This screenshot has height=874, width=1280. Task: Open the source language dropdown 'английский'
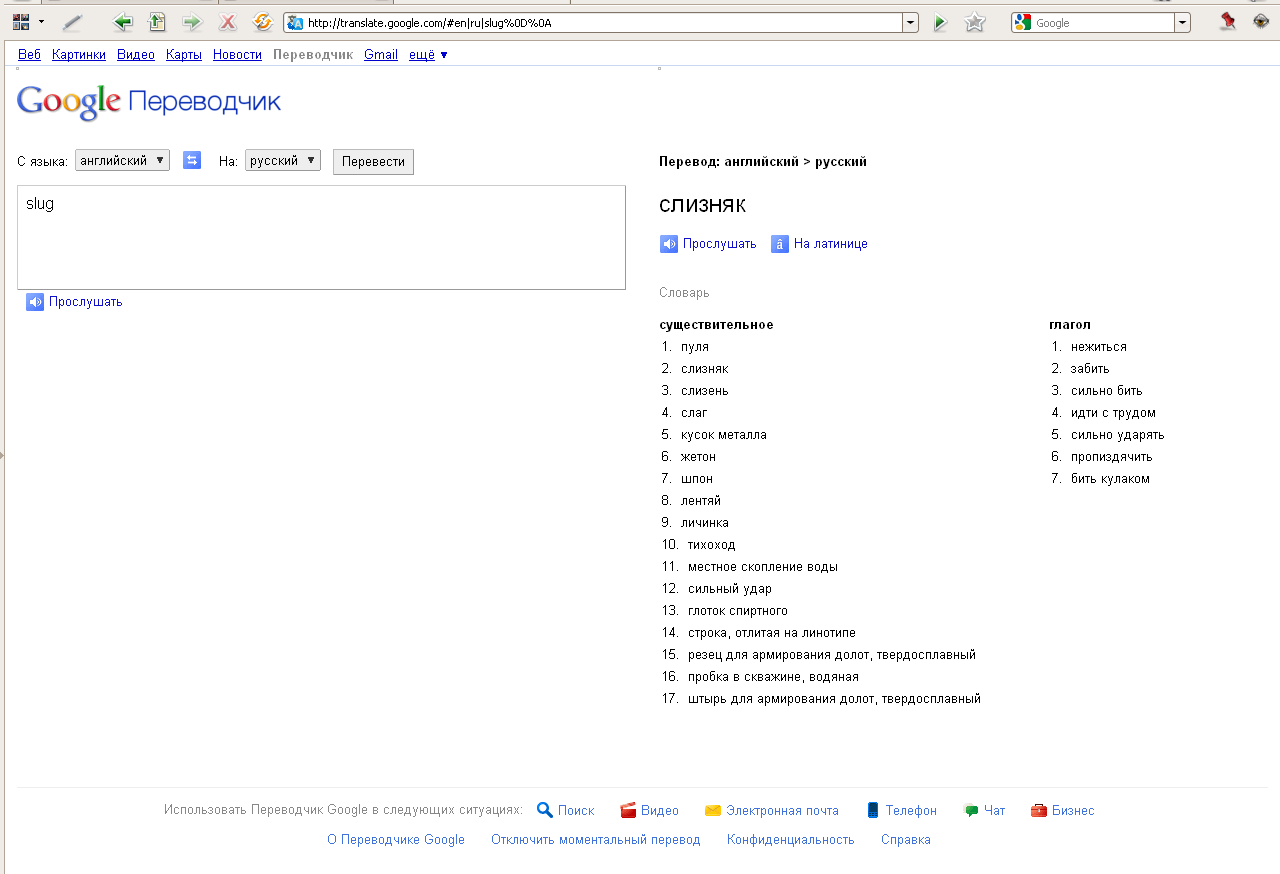click(x=122, y=160)
